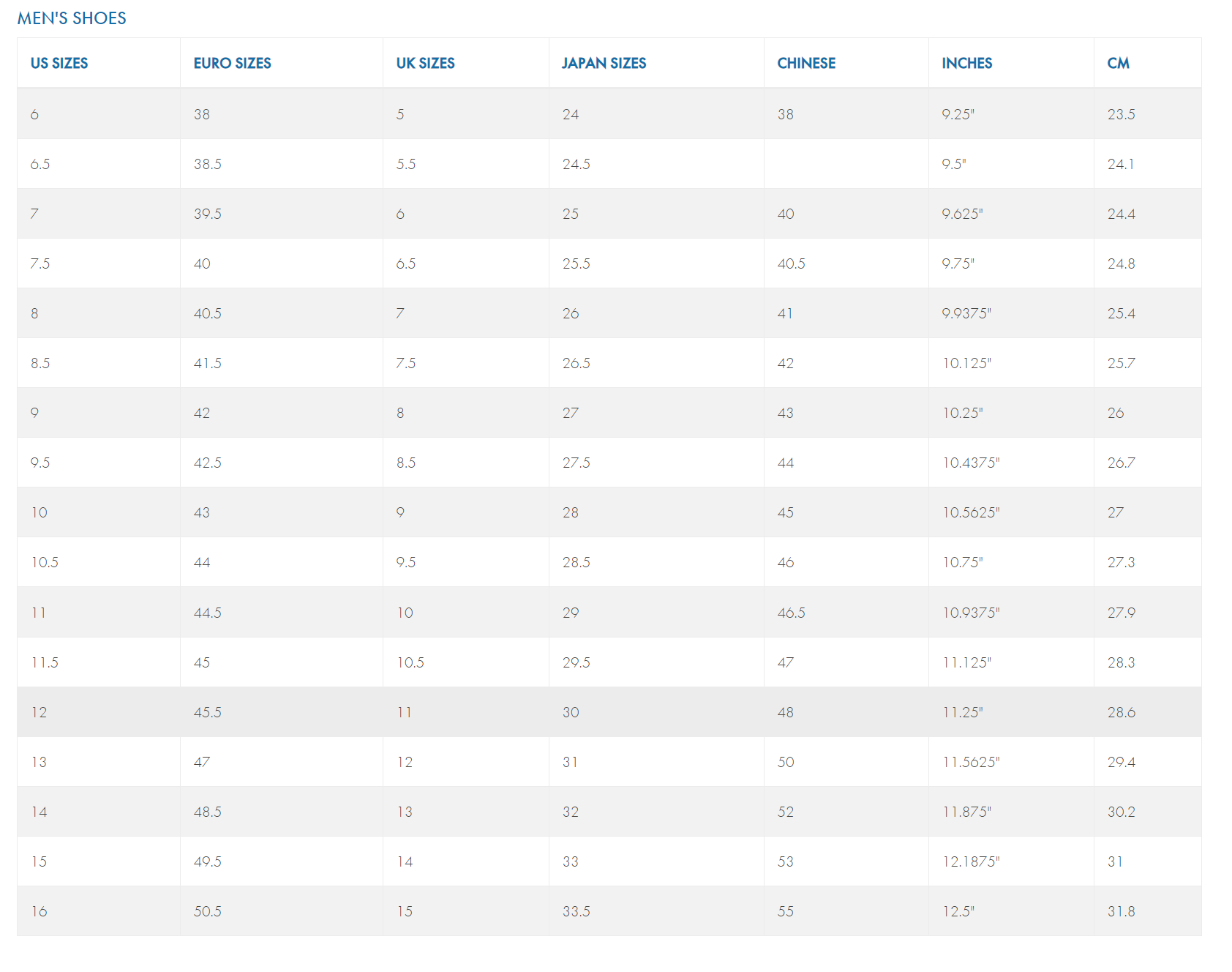Viewport: 1232px width, 972px height.
Task: Click the INCHES column header
Action: point(966,64)
